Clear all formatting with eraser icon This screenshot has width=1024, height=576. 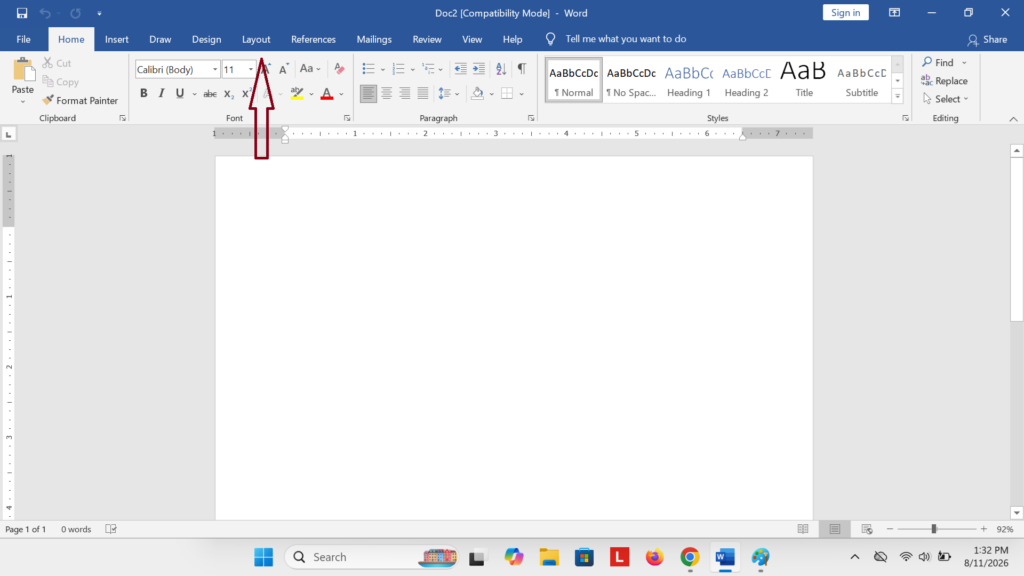coord(339,69)
